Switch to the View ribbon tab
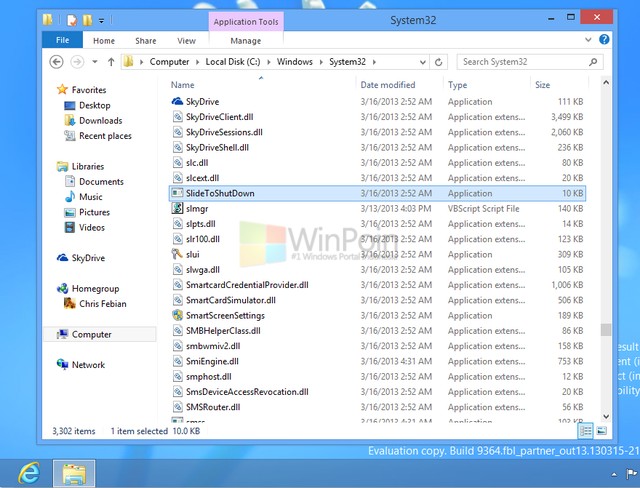Image resolution: width=640 pixels, height=488 pixels. click(186, 41)
